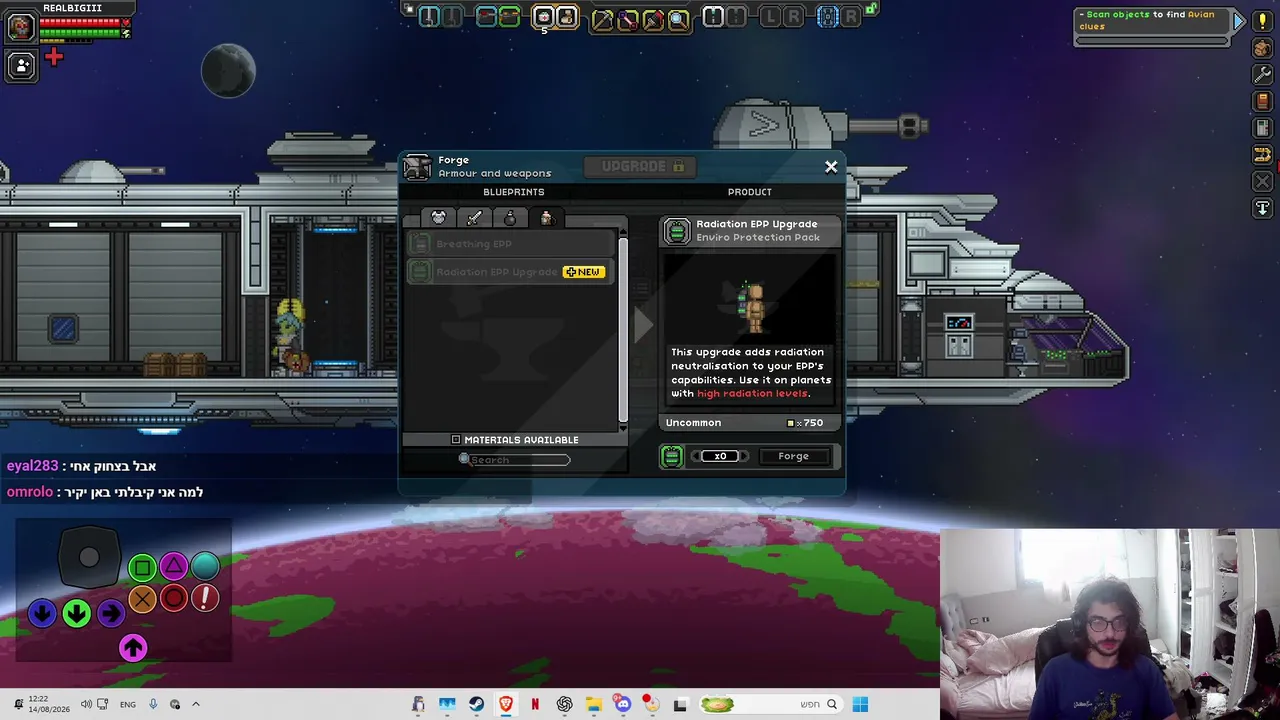1280x720 pixels.
Task: Click the microphone tray icon
Action: pos(153,704)
